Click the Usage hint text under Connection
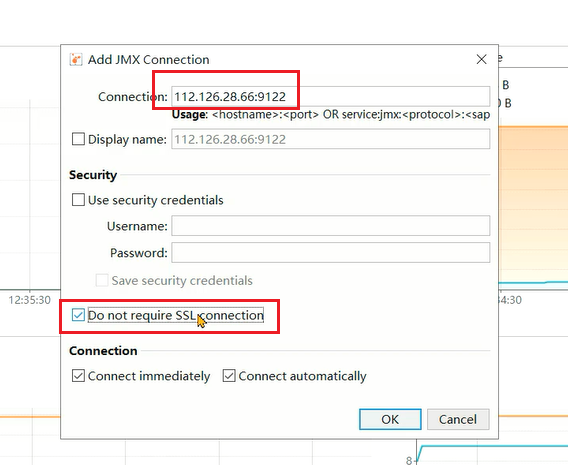 click(331, 115)
